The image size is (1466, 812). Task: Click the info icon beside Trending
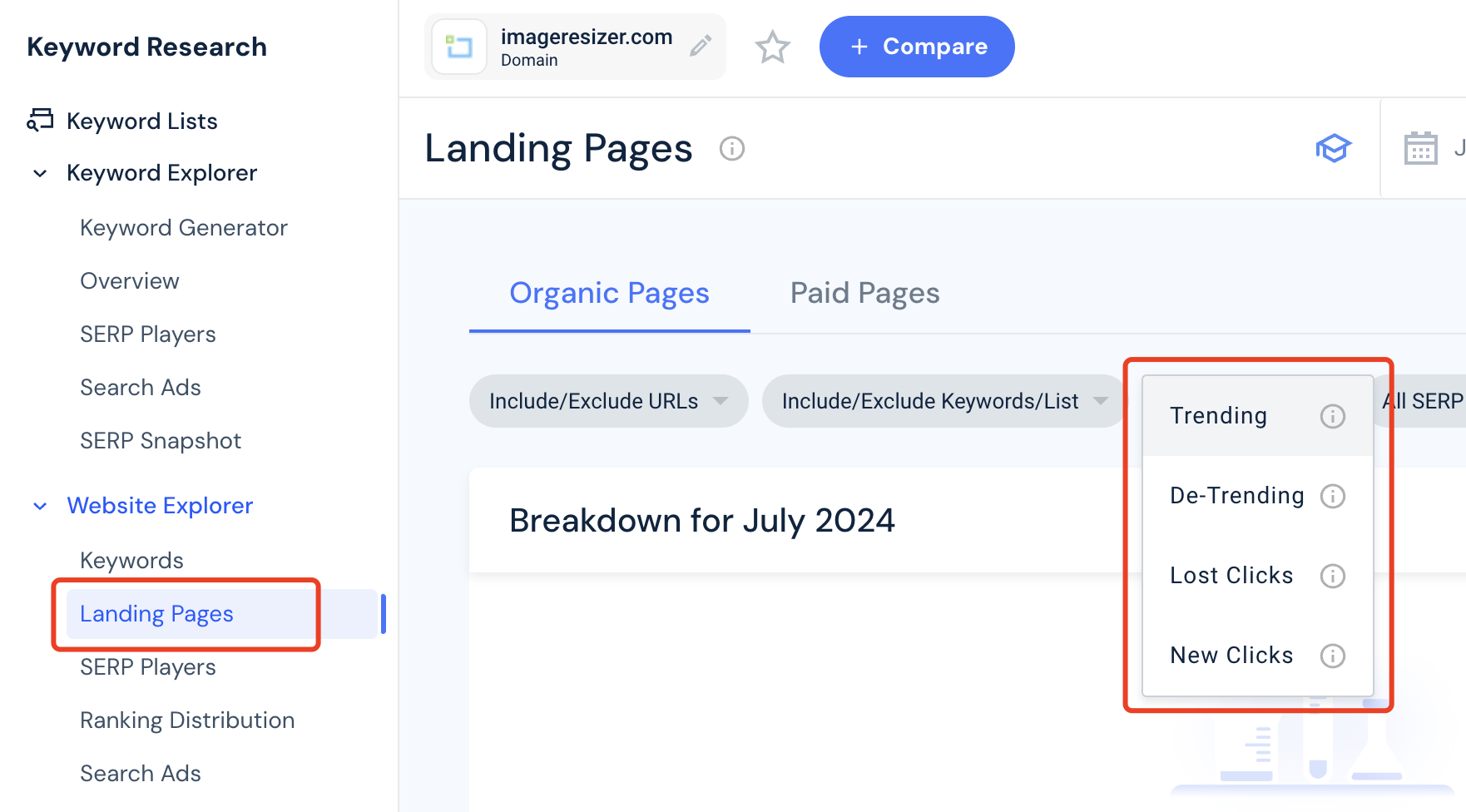(x=1333, y=416)
